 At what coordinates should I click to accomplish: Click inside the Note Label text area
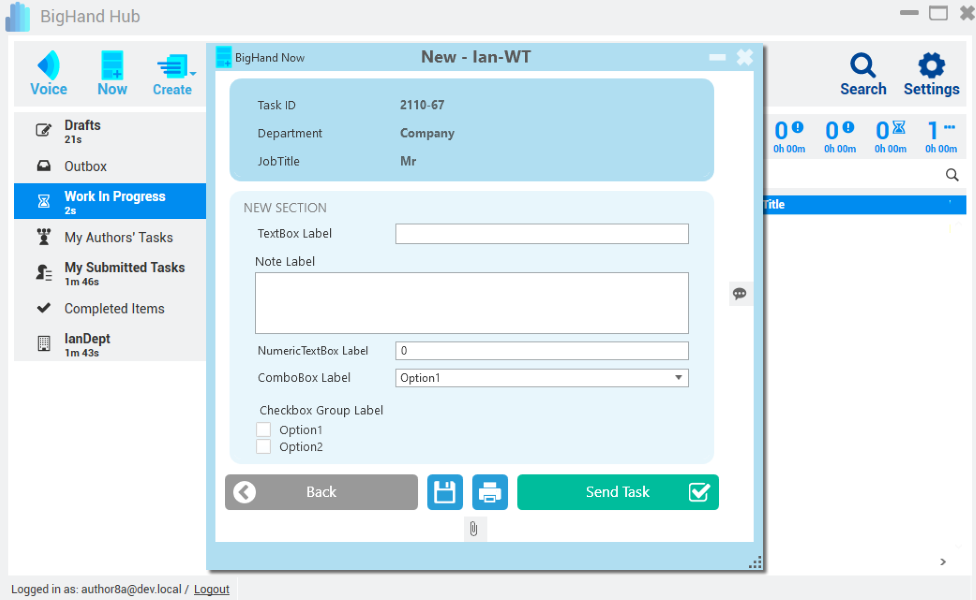point(472,302)
